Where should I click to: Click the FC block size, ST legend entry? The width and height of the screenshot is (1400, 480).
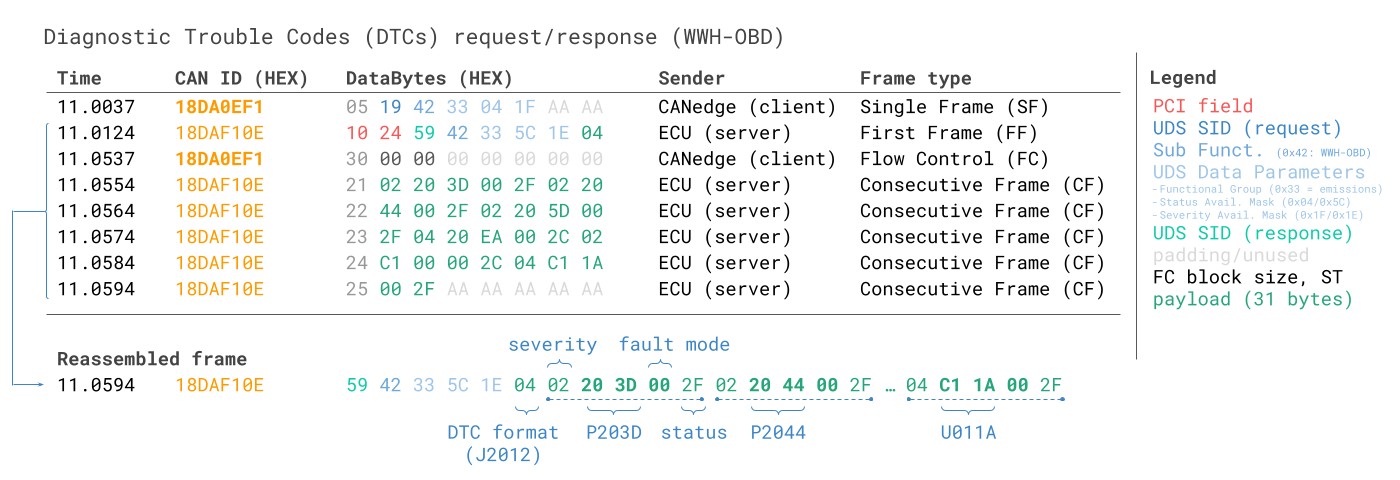point(1247,278)
